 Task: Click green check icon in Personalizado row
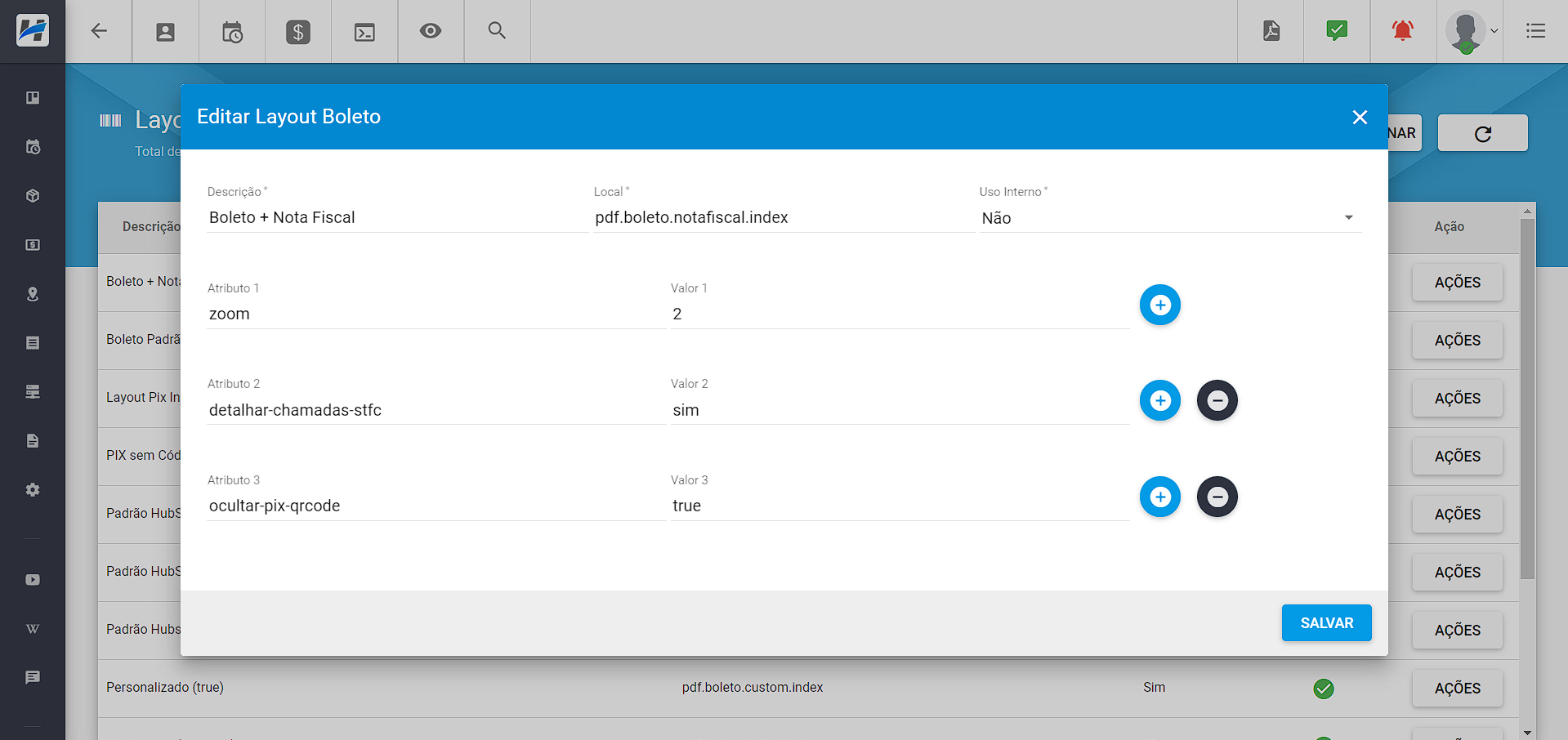pos(1324,689)
